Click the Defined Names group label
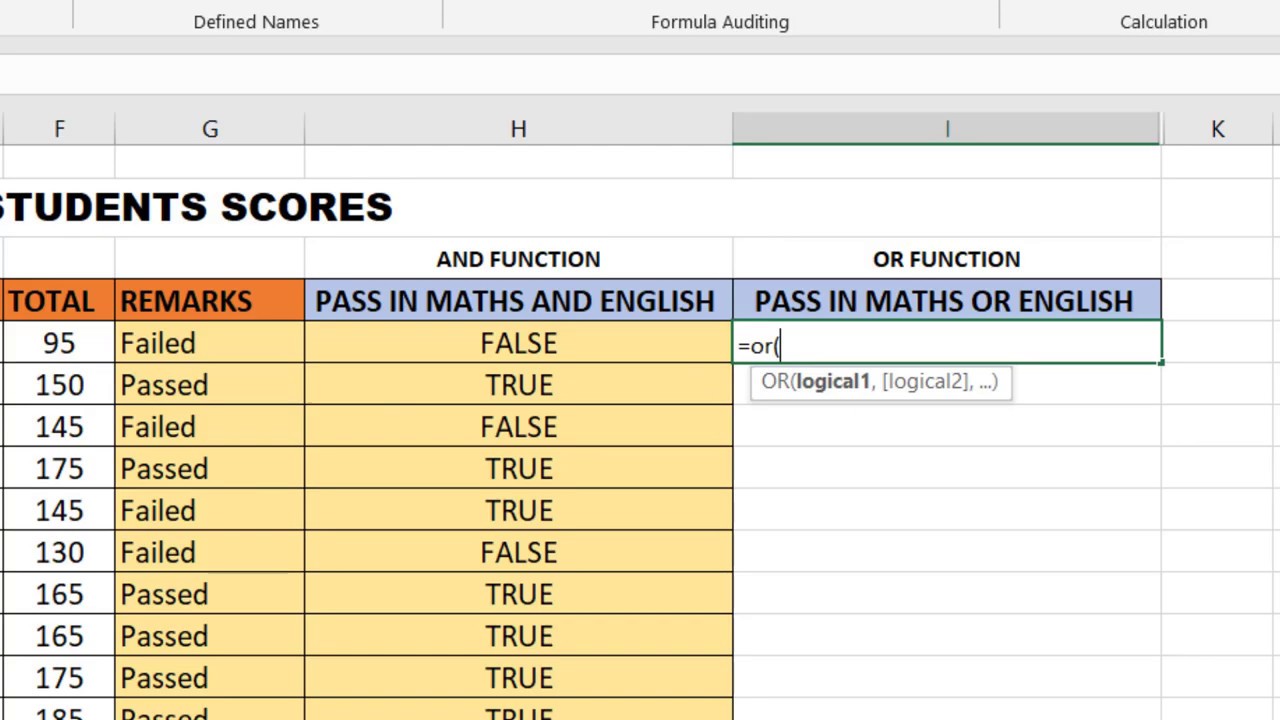This screenshot has height=720, width=1280. (x=256, y=22)
